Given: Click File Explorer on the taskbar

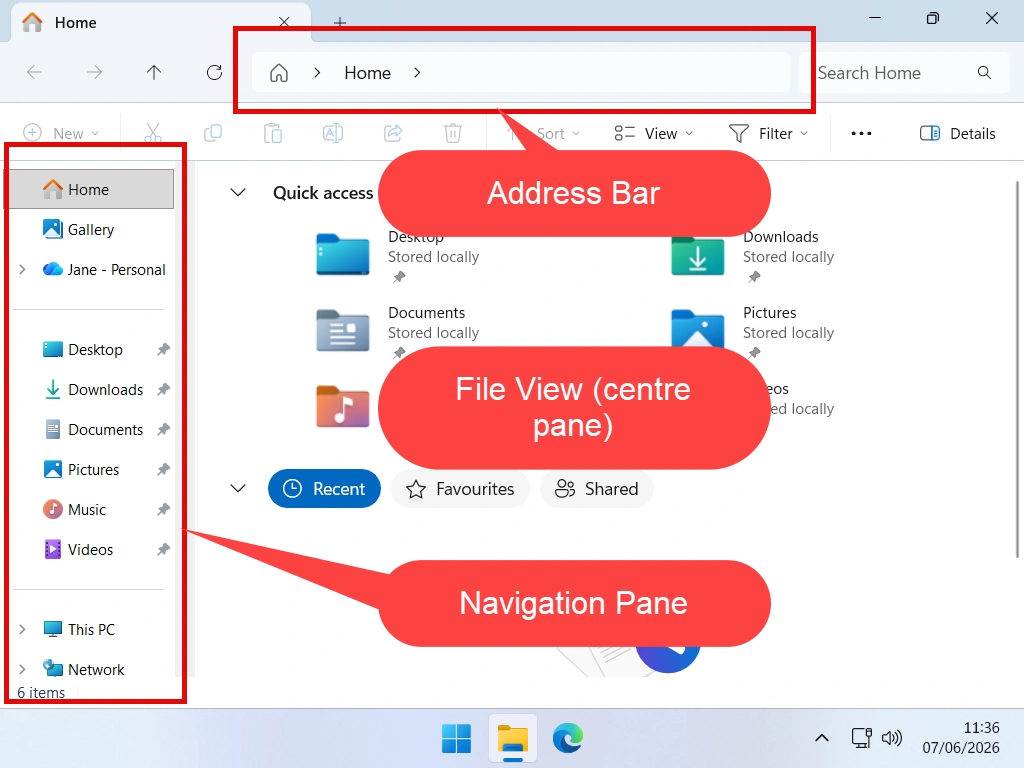Looking at the screenshot, I should coord(513,739).
